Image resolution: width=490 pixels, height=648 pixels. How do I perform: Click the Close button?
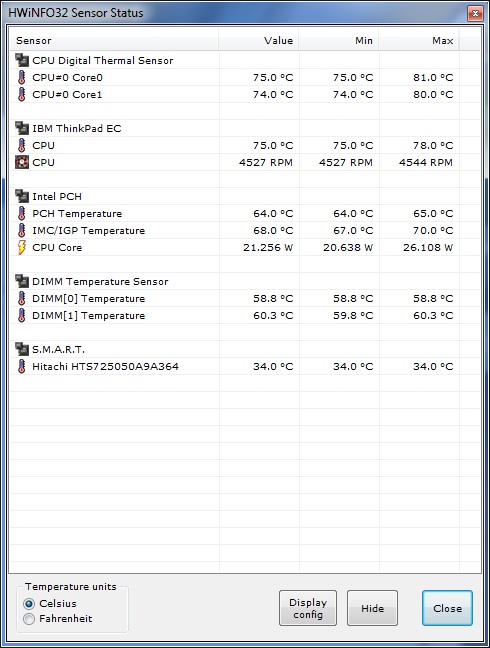(x=447, y=608)
